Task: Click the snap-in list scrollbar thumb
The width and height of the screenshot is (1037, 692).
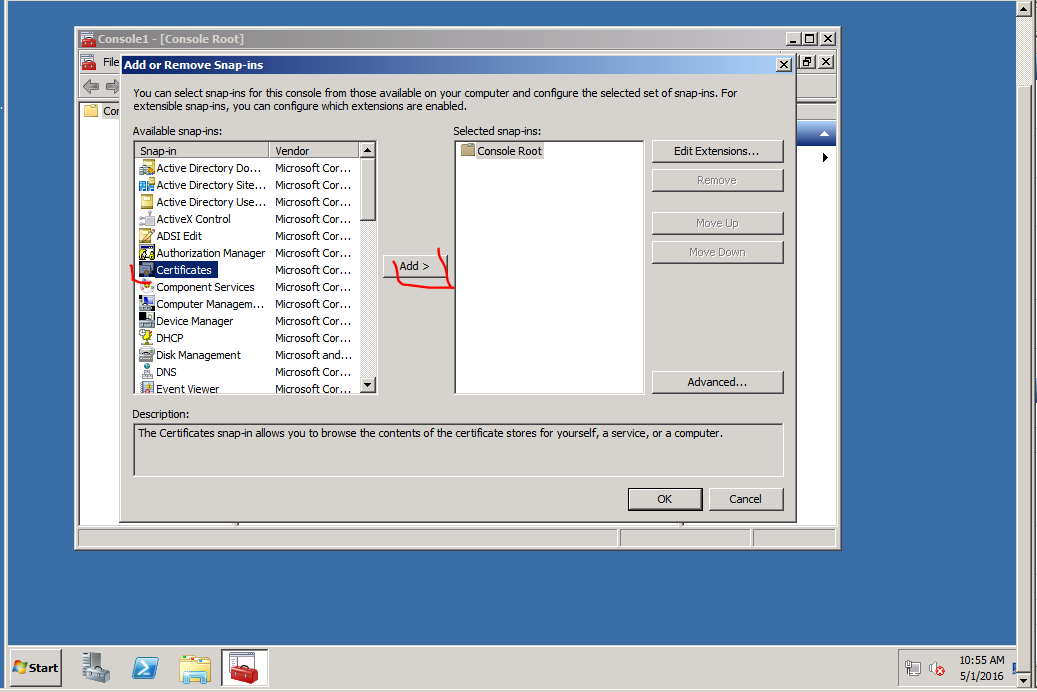Action: coord(368,189)
